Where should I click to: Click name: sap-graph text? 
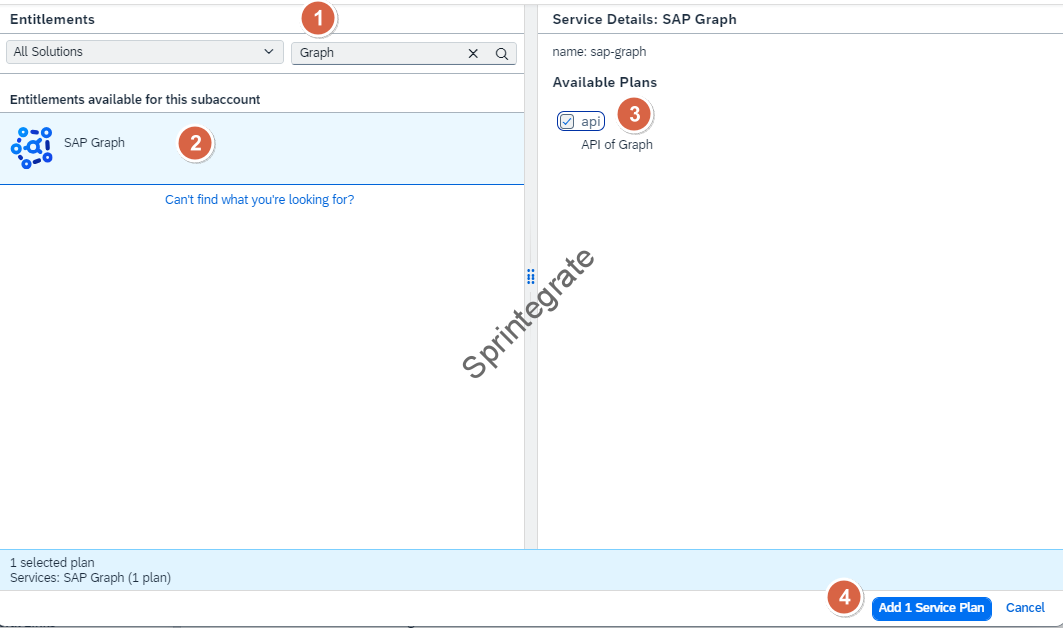599,52
